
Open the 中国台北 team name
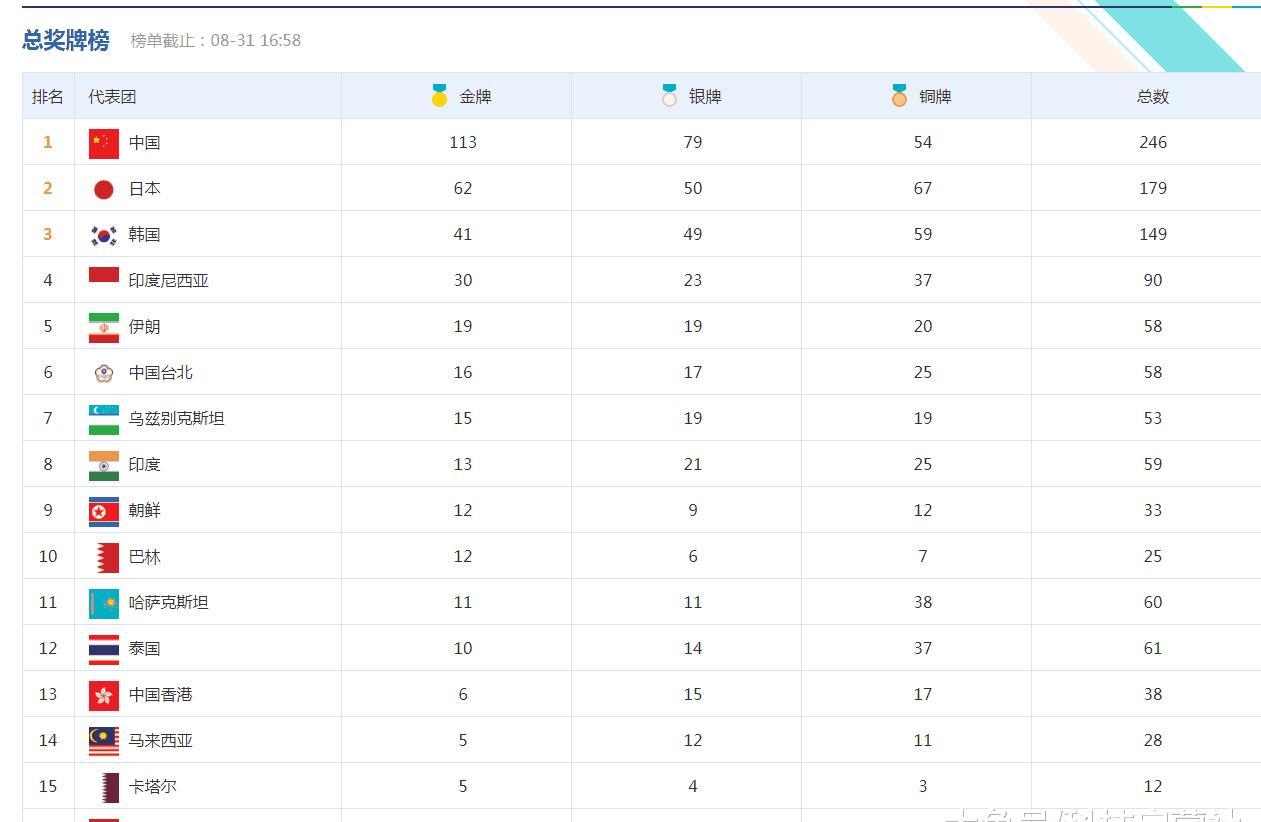pyautogui.click(x=160, y=373)
